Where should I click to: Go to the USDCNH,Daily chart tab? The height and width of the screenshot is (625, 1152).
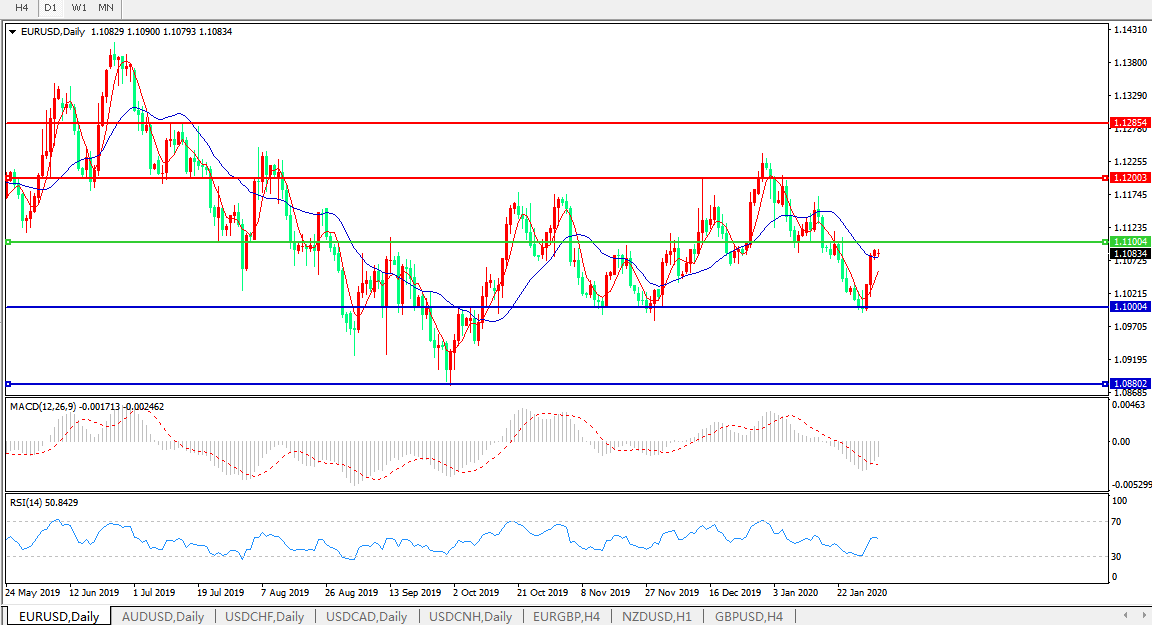click(x=470, y=616)
